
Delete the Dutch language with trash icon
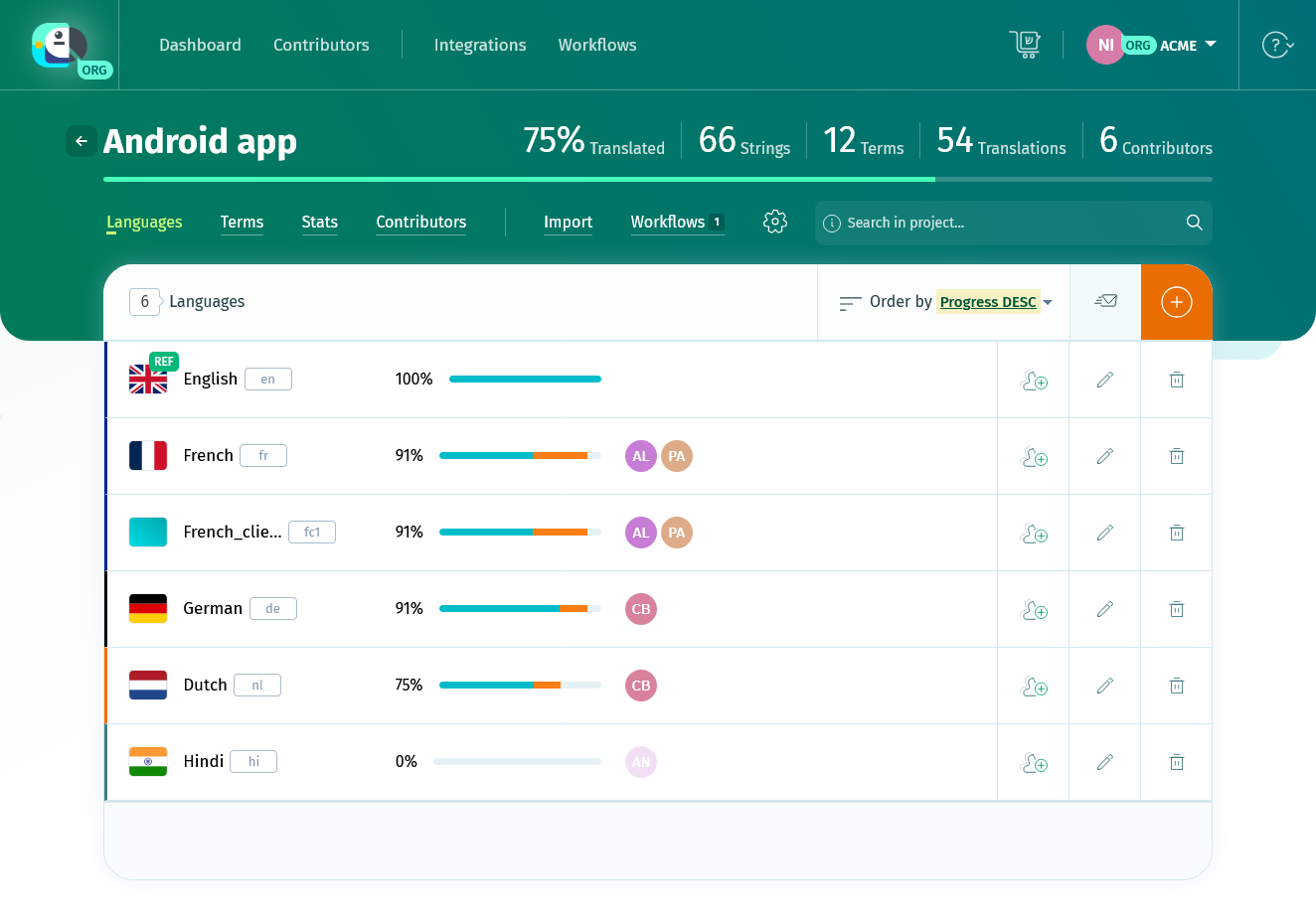point(1176,686)
